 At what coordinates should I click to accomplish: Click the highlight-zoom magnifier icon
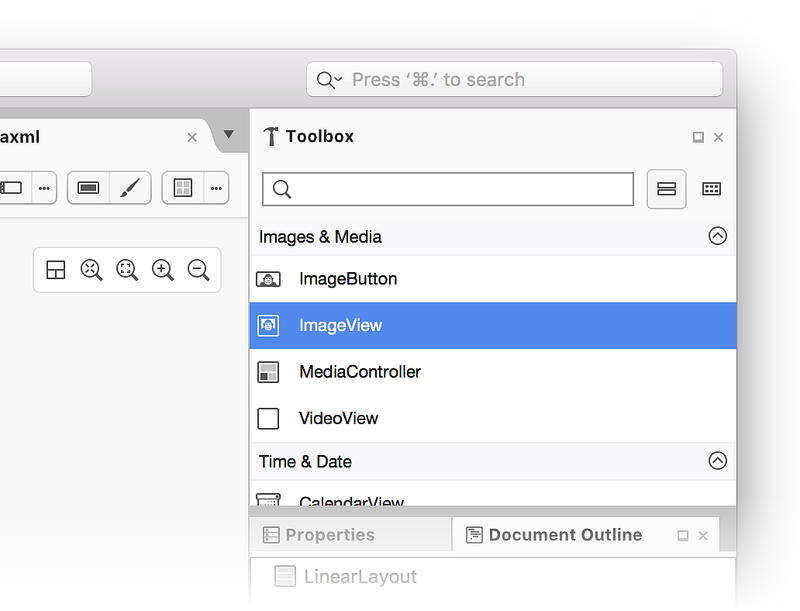[x=127, y=269]
